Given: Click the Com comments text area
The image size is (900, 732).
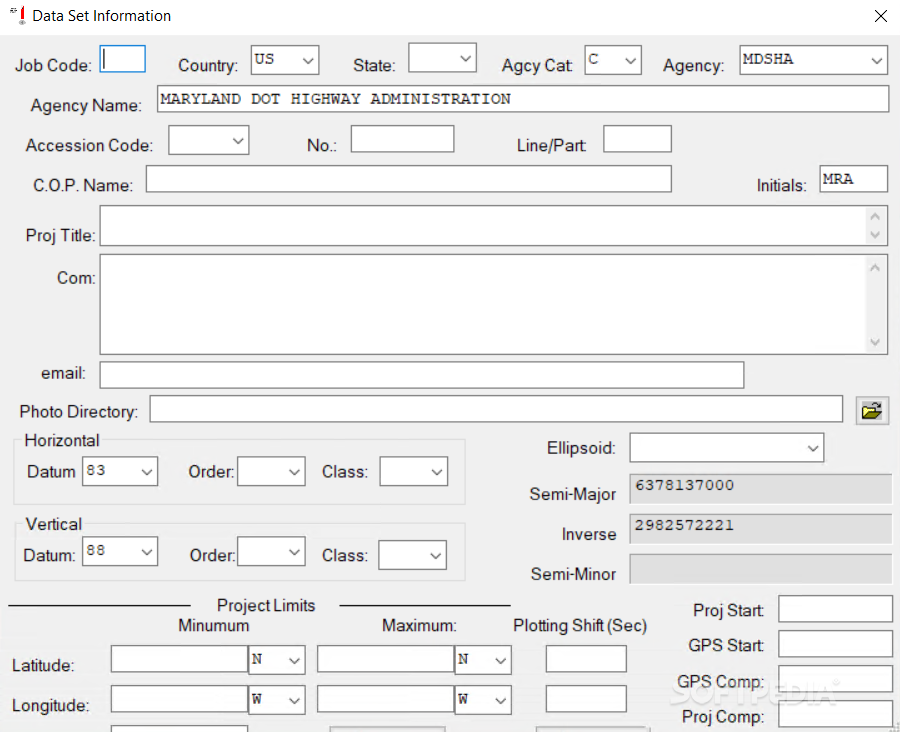Looking at the screenshot, I should tap(482, 304).
